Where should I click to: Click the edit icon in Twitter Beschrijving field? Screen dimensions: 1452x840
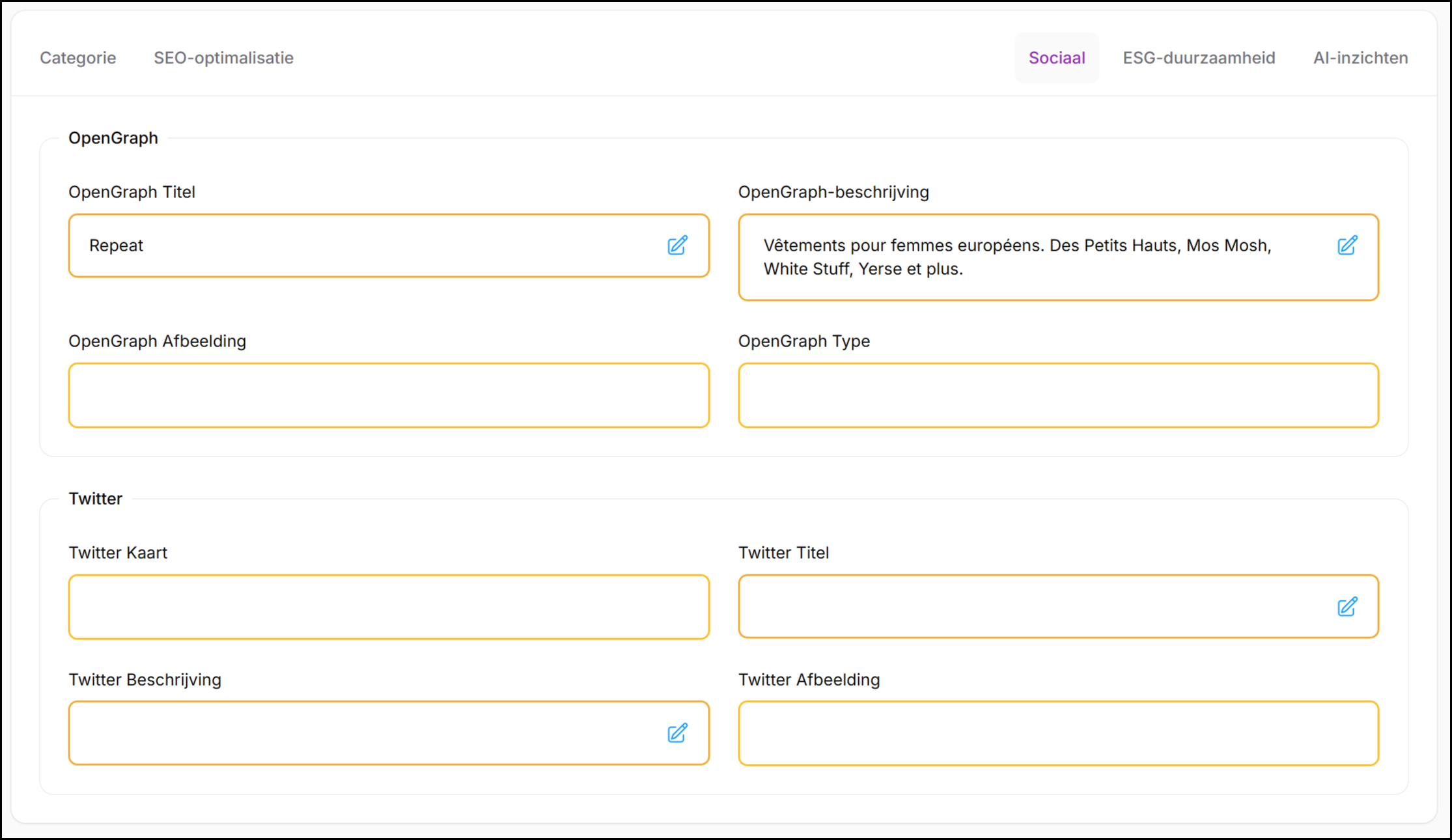tap(677, 733)
